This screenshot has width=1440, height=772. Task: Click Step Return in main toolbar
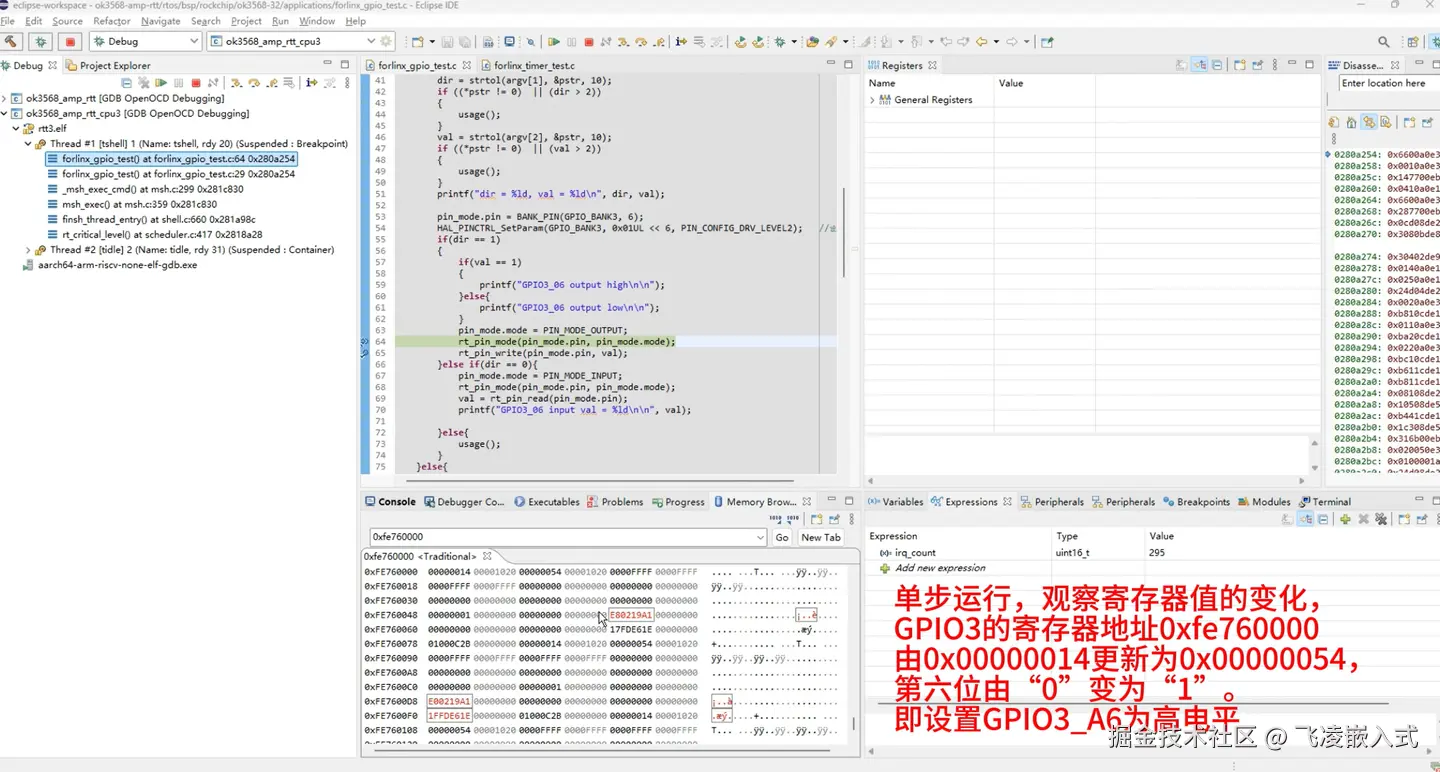tap(659, 42)
